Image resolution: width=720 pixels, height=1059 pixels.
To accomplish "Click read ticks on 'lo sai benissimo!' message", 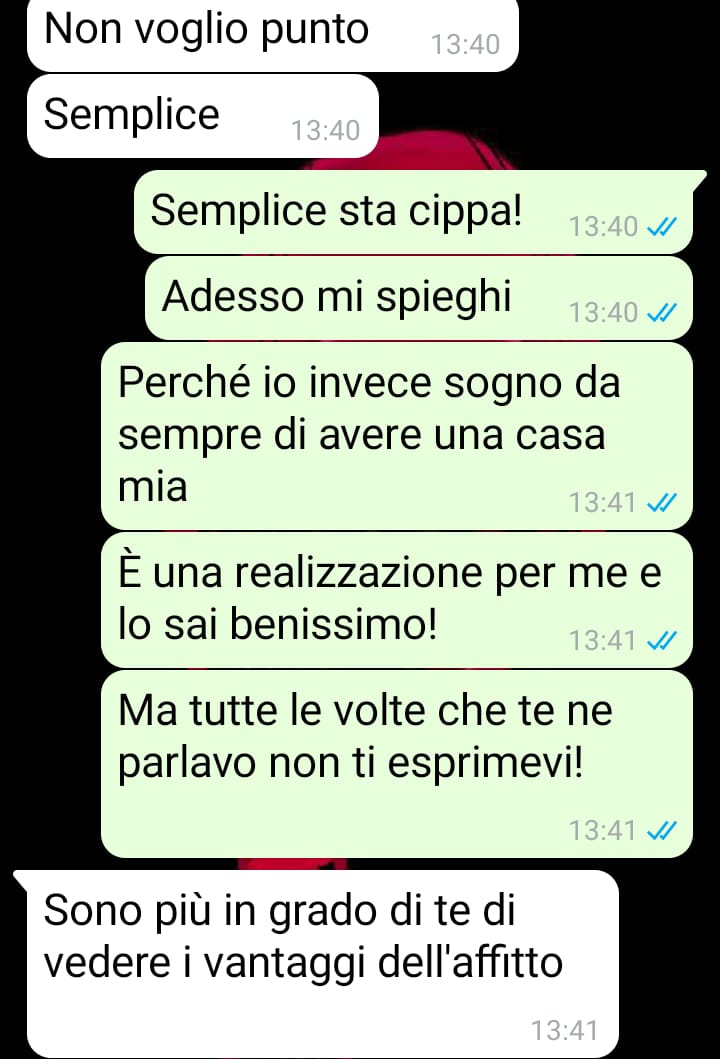I will (x=662, y=641).
